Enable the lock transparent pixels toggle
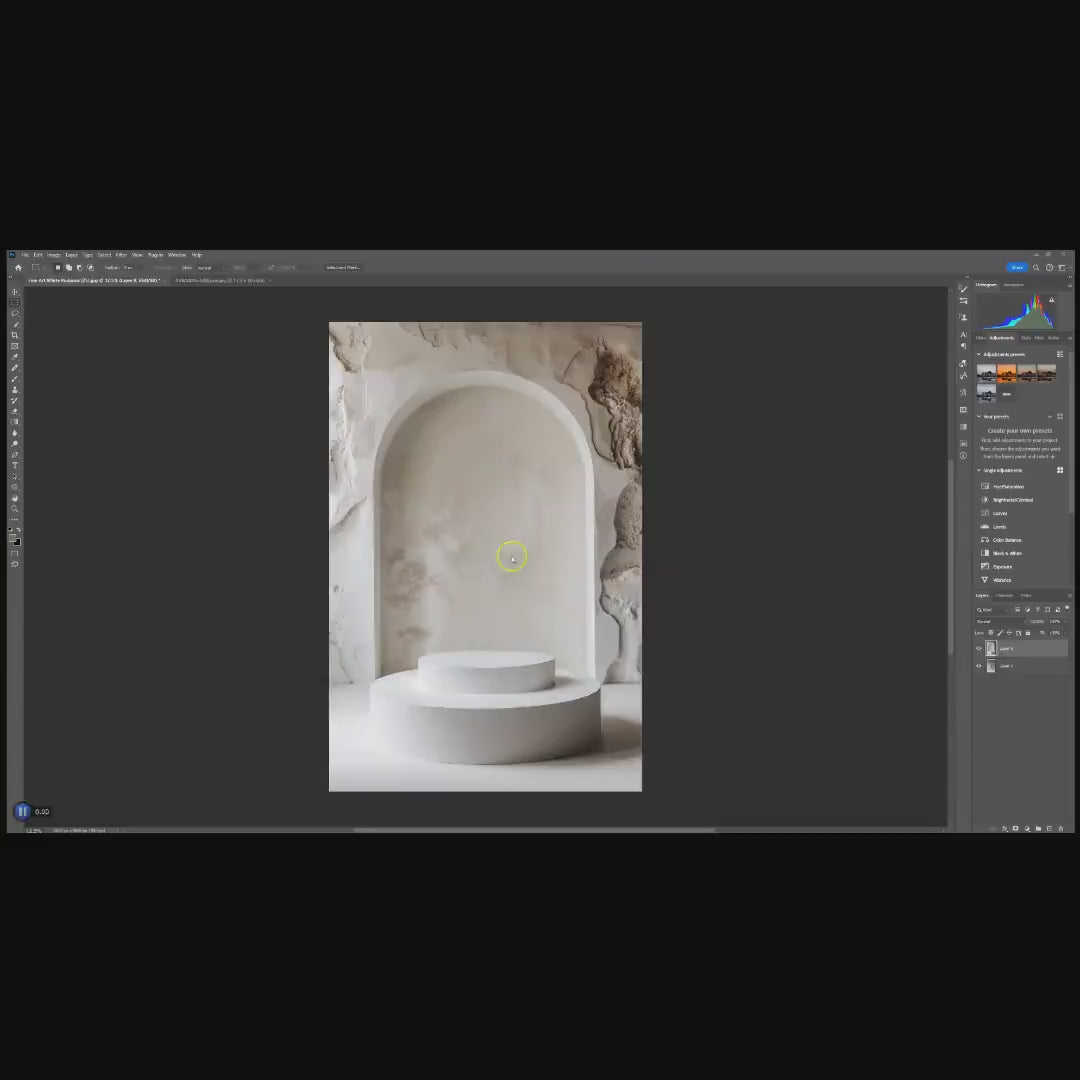1080x1080 pixels. click(991, 633)
